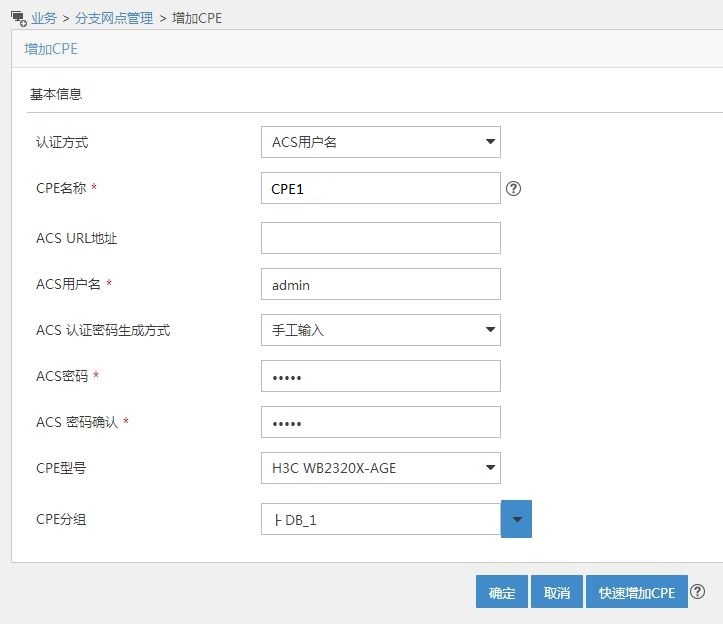Open CPE型号 dropdown showing H3C WB2320X-AGE
Screen dimensions: 723x624
tap(381, 468)
